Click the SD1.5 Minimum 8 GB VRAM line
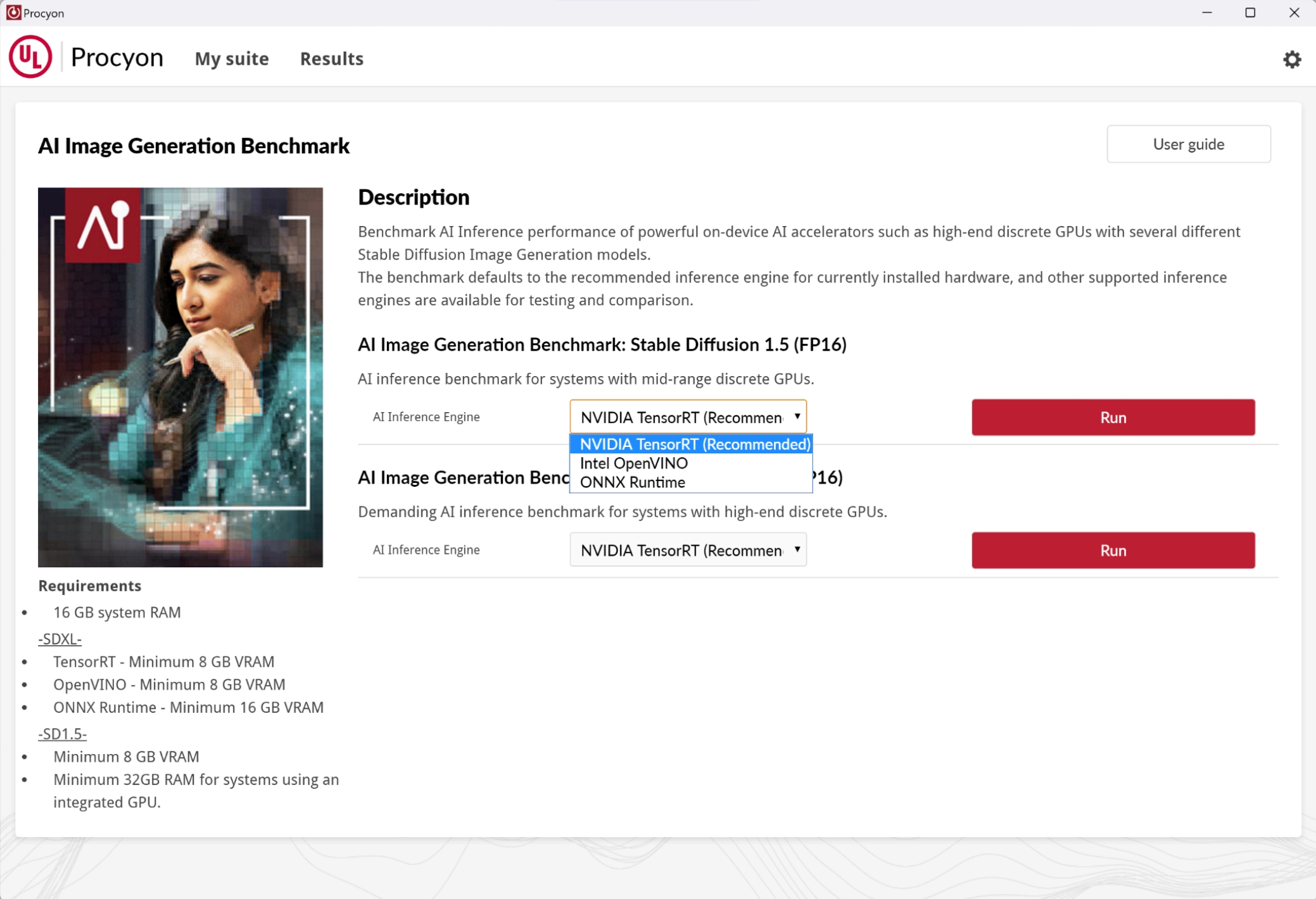This screenshot has width=1316, height=899. [126, 757]
